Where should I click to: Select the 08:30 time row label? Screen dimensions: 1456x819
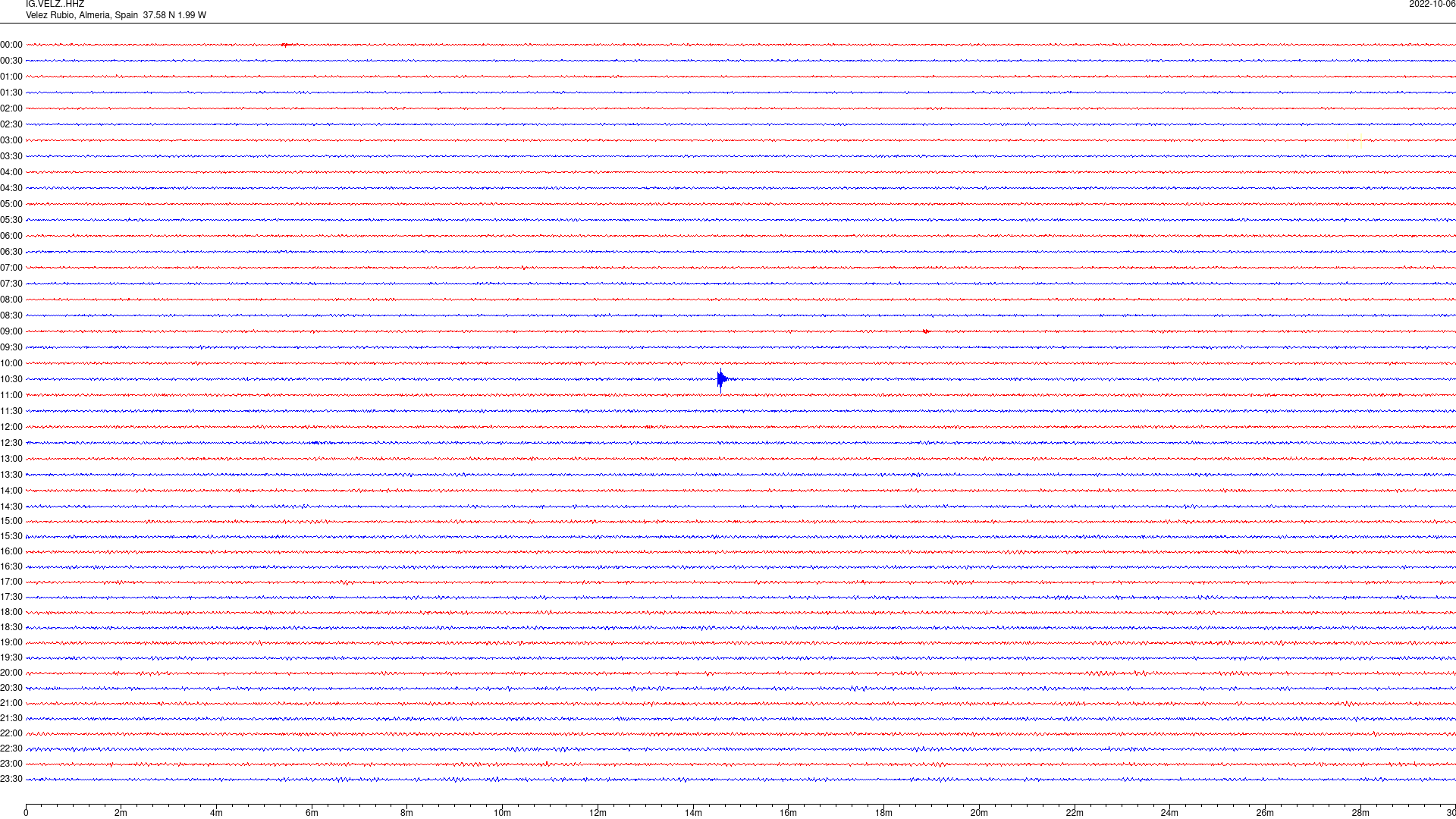point(11,315)
